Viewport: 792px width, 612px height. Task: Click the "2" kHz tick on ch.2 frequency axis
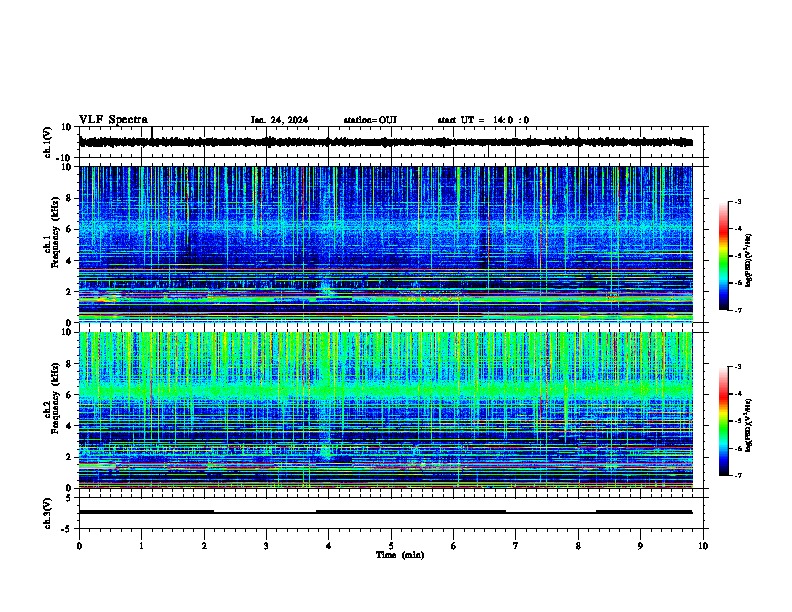tap(69, 457)
